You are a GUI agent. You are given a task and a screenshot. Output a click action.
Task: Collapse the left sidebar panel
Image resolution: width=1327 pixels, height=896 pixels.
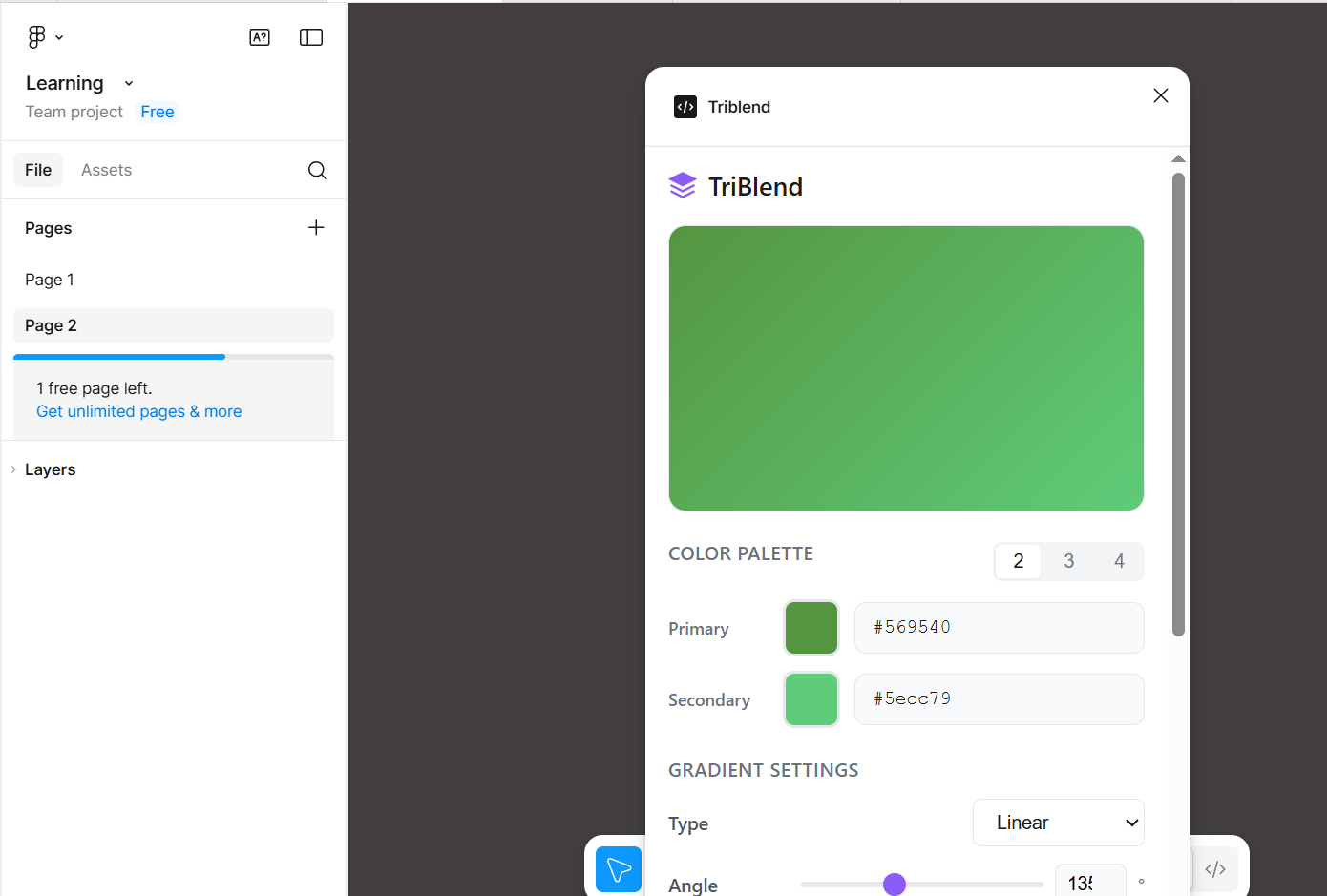click(x=310, y=36)
